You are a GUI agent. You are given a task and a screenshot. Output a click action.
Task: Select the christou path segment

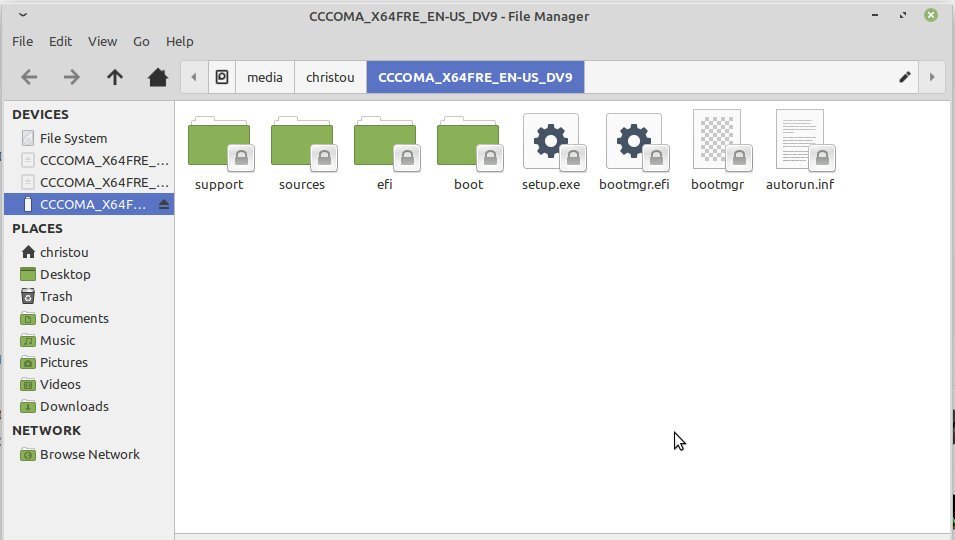point(330,77)
